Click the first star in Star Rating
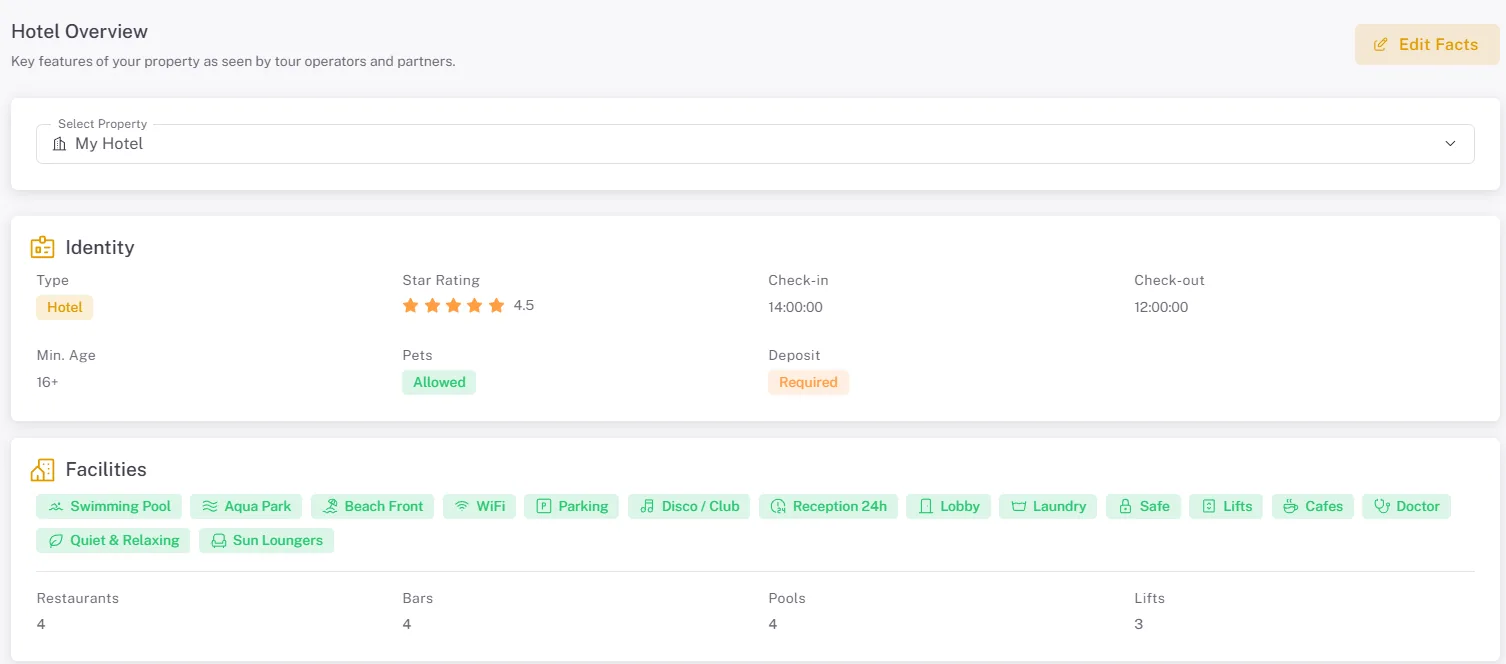The height and width of the screenshot is (664, 1506). (x=410, y=306)
